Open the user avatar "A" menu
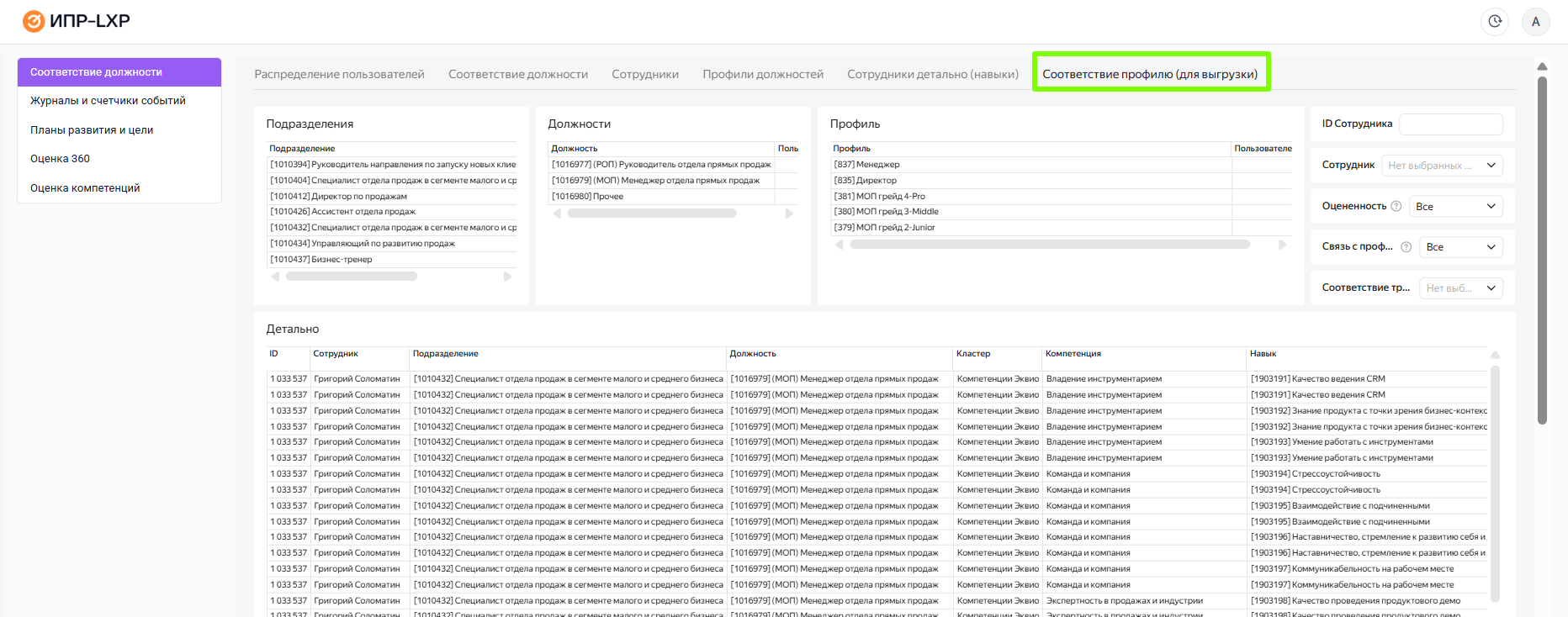Viewport: 1568px width, 617px height. point(1536,22)
